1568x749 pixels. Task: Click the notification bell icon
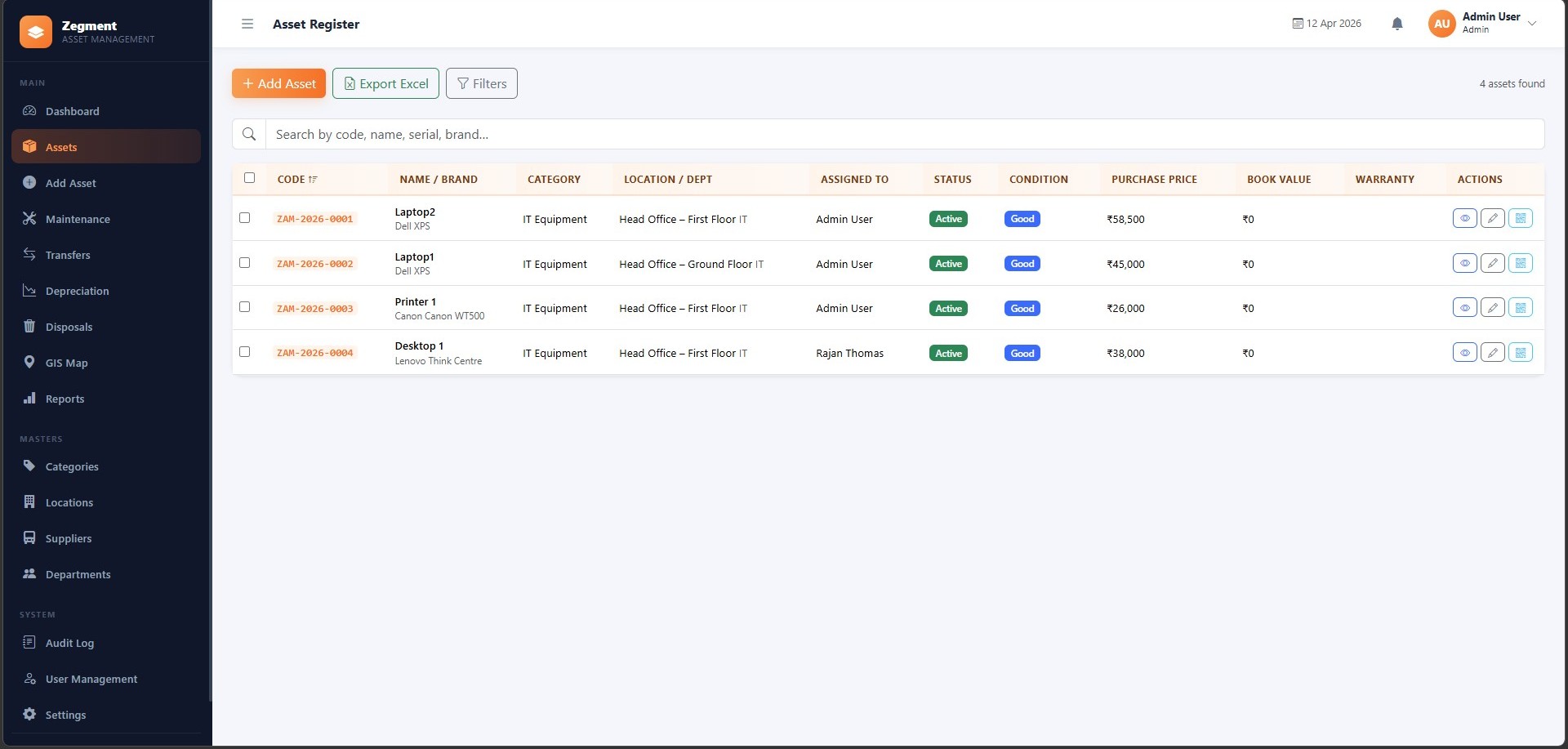(x=1396, y=24)
